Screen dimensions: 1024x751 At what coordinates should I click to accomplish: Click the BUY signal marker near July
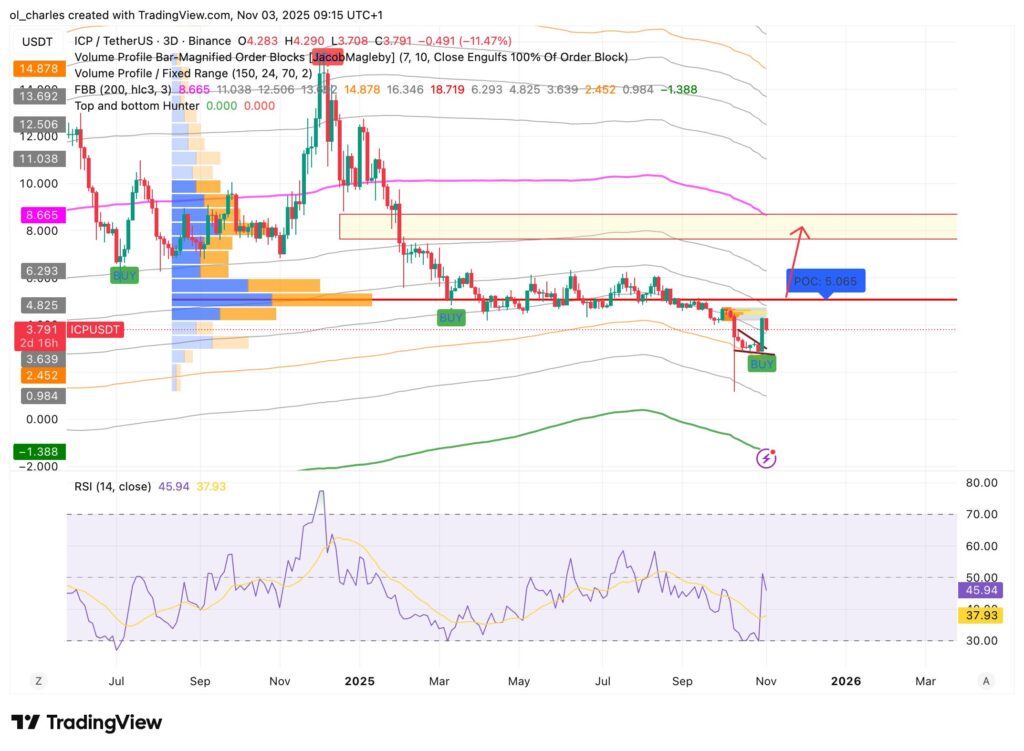124,275
